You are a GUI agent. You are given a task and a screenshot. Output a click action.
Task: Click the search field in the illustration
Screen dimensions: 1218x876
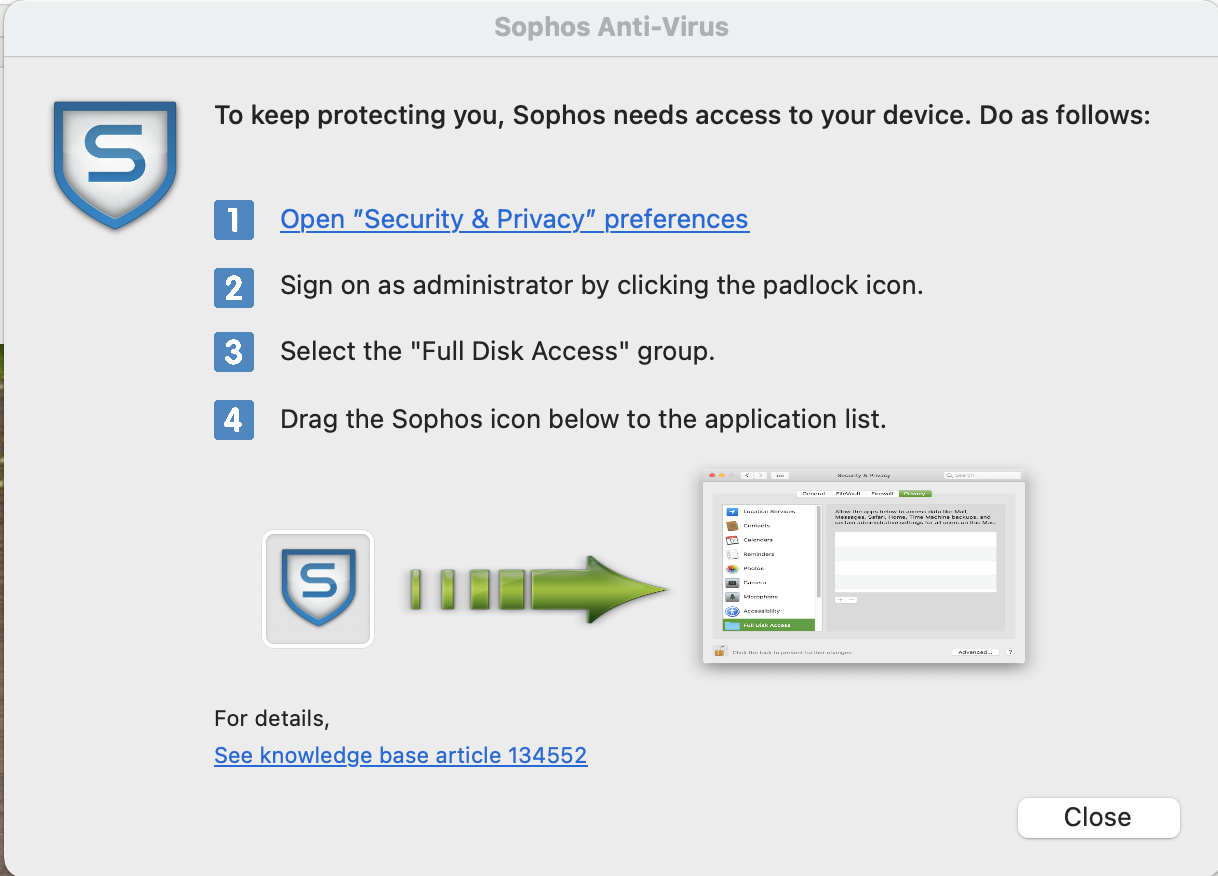click(x=982, y=475)
